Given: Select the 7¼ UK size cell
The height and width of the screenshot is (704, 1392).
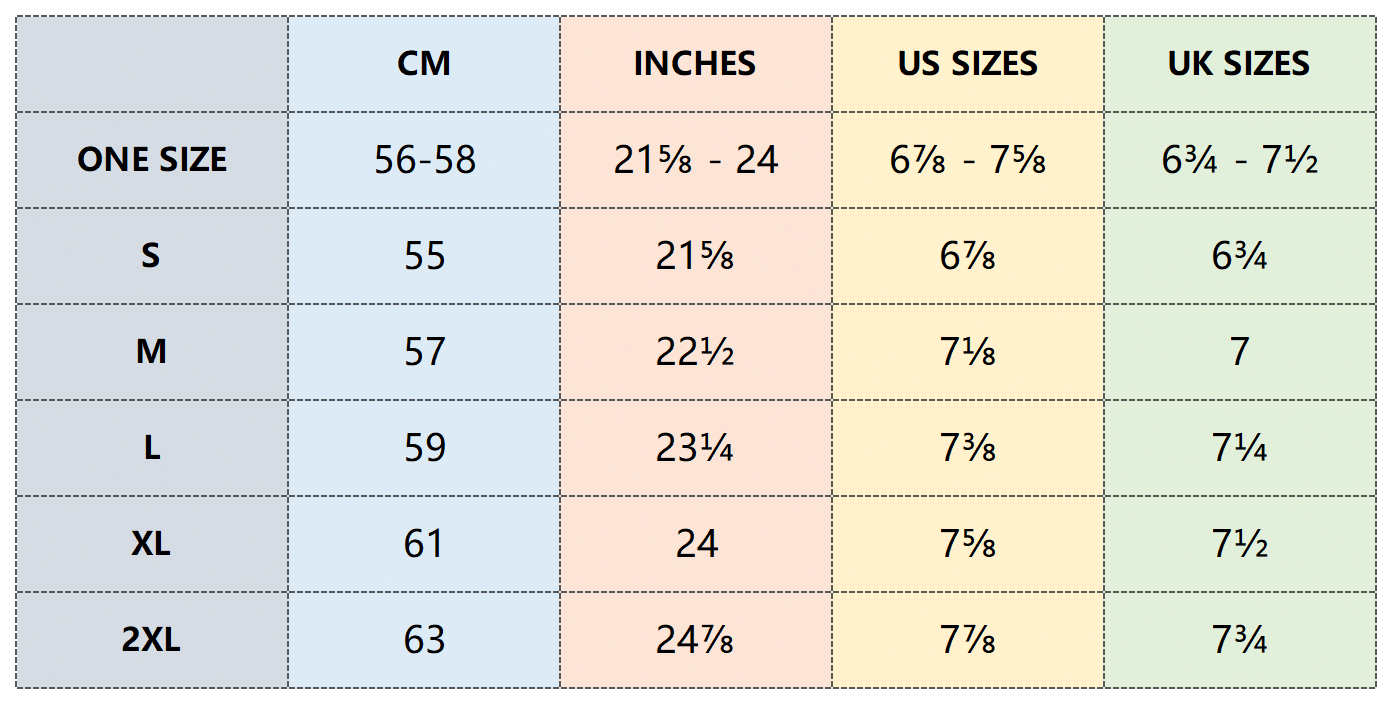Looking at the screenshot, I should 1240,448.
